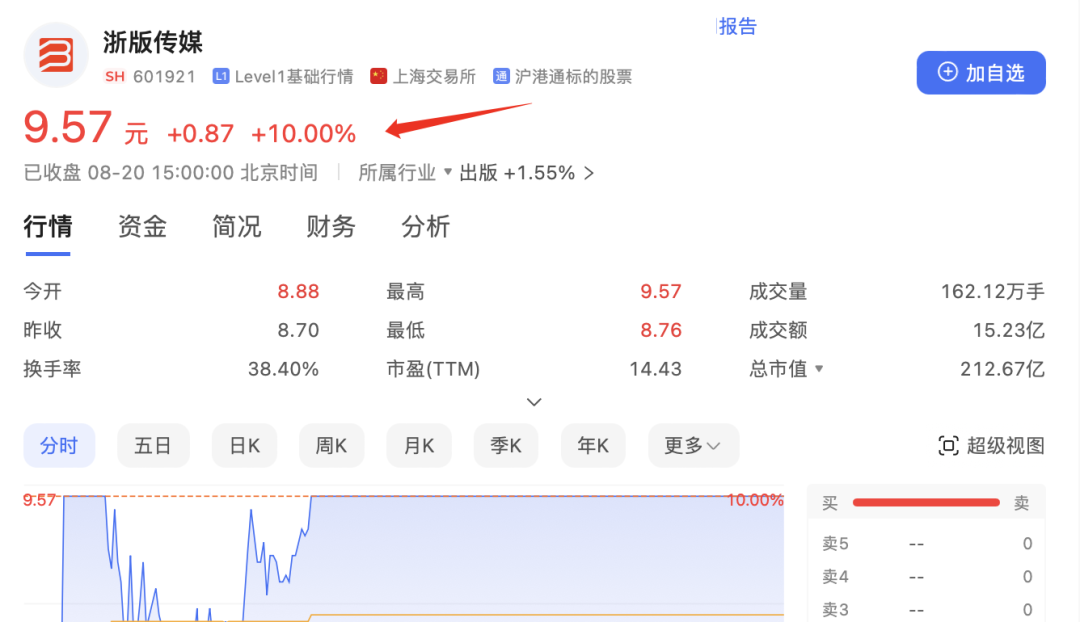Select the 日K chart period

[x=245, y=446]
